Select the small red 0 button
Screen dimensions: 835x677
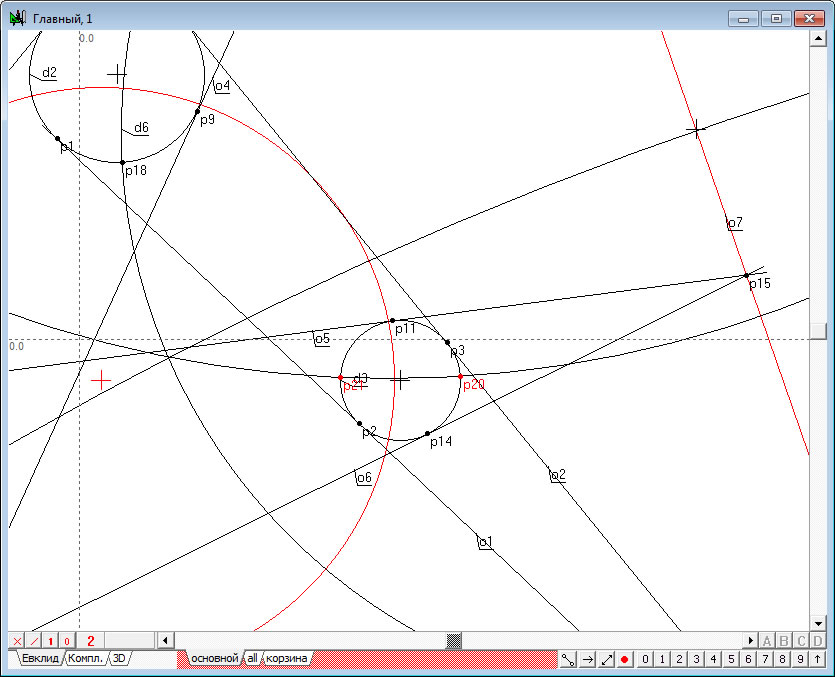[67, 641]
